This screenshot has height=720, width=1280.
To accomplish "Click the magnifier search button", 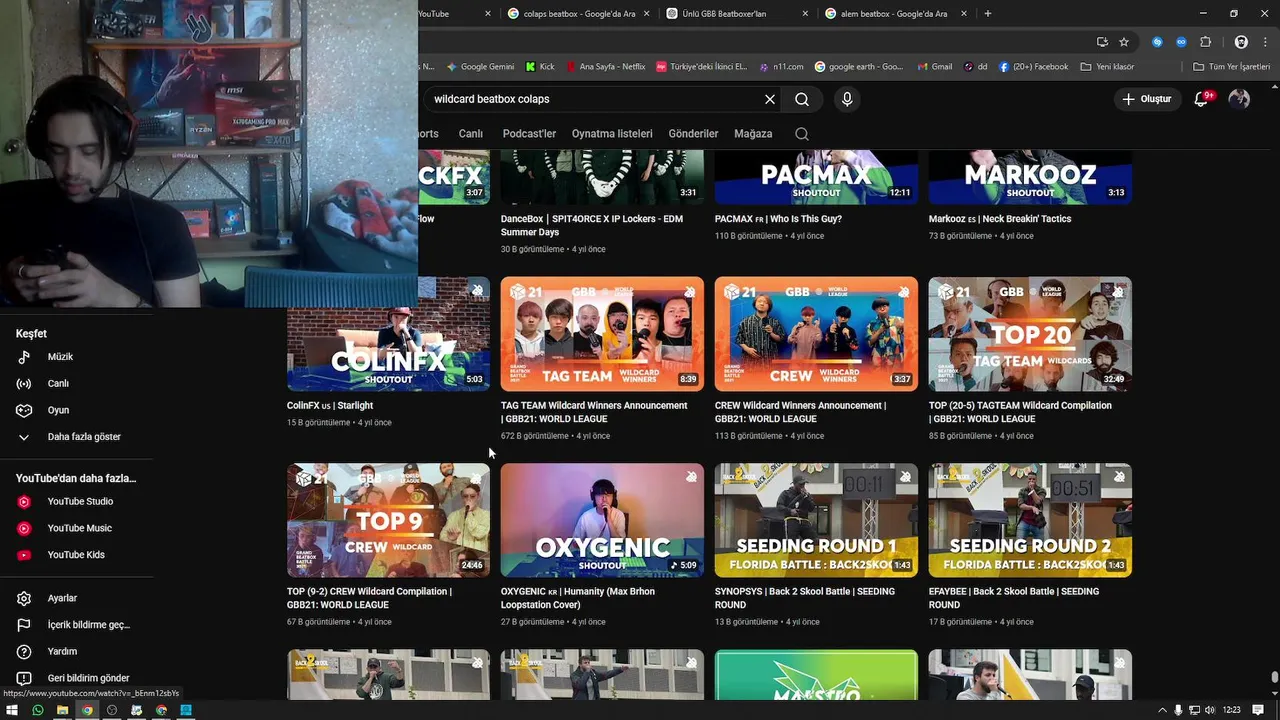I will pos(802,99).
